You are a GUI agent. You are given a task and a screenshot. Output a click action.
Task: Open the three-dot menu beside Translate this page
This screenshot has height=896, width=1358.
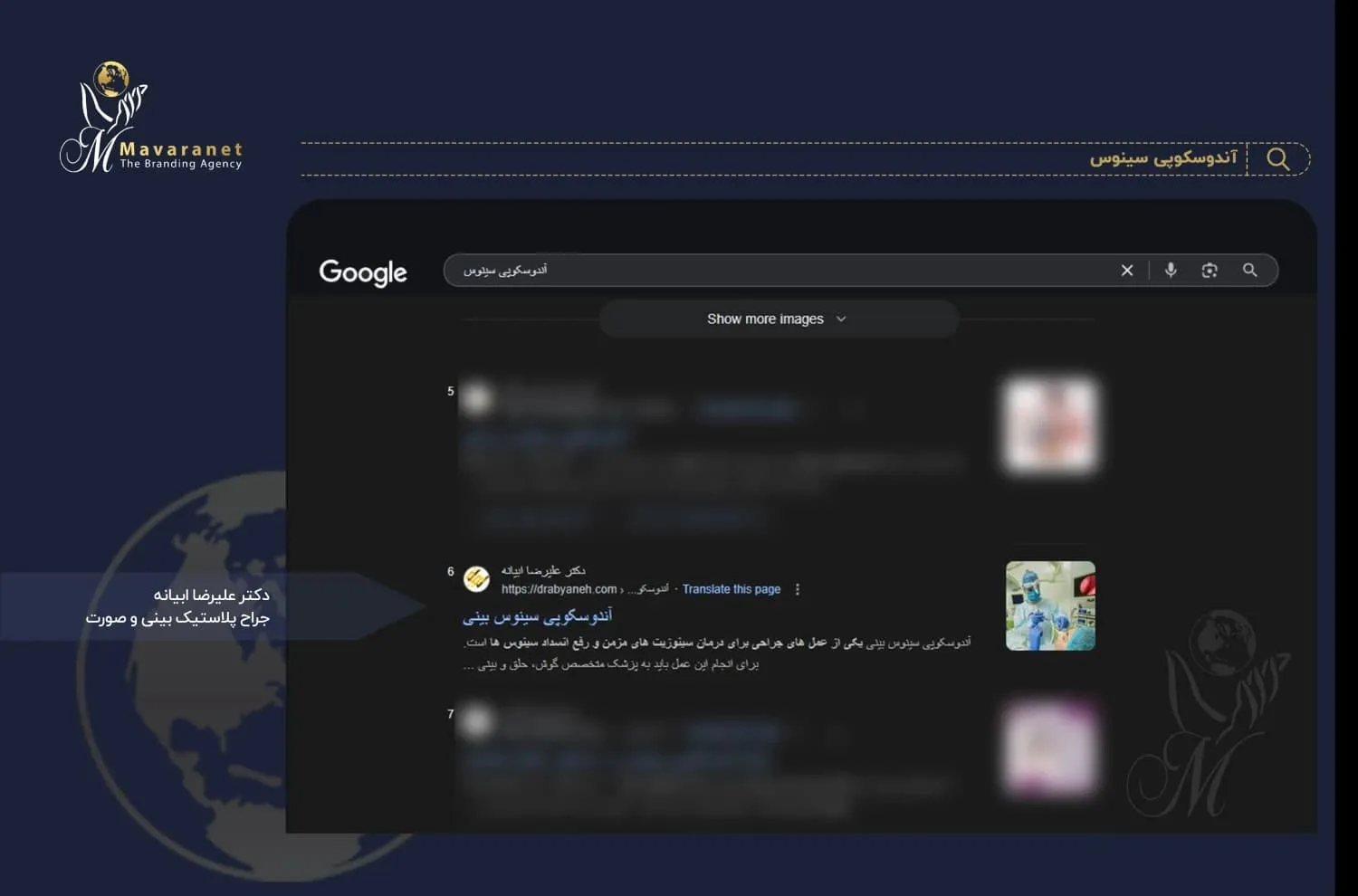tap(798, 589)
